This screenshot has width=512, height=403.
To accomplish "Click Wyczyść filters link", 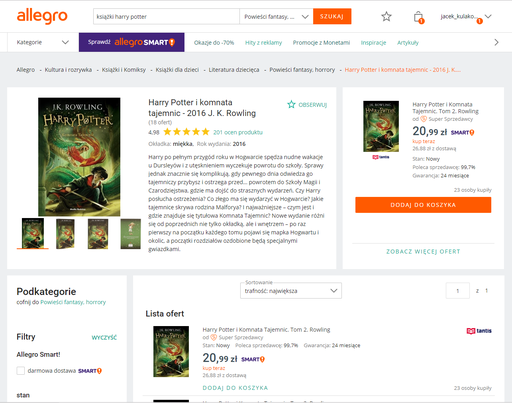I will click(104, 337).
